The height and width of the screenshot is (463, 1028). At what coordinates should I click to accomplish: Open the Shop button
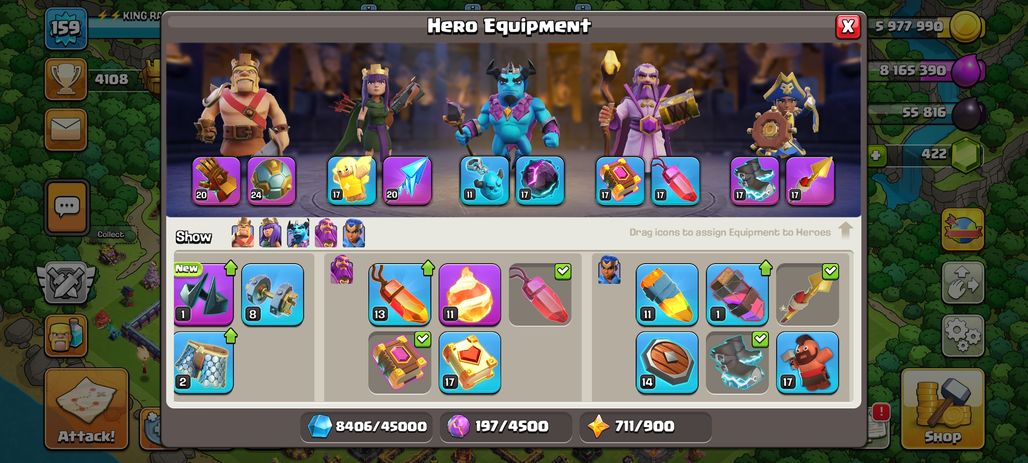(942, 409)
